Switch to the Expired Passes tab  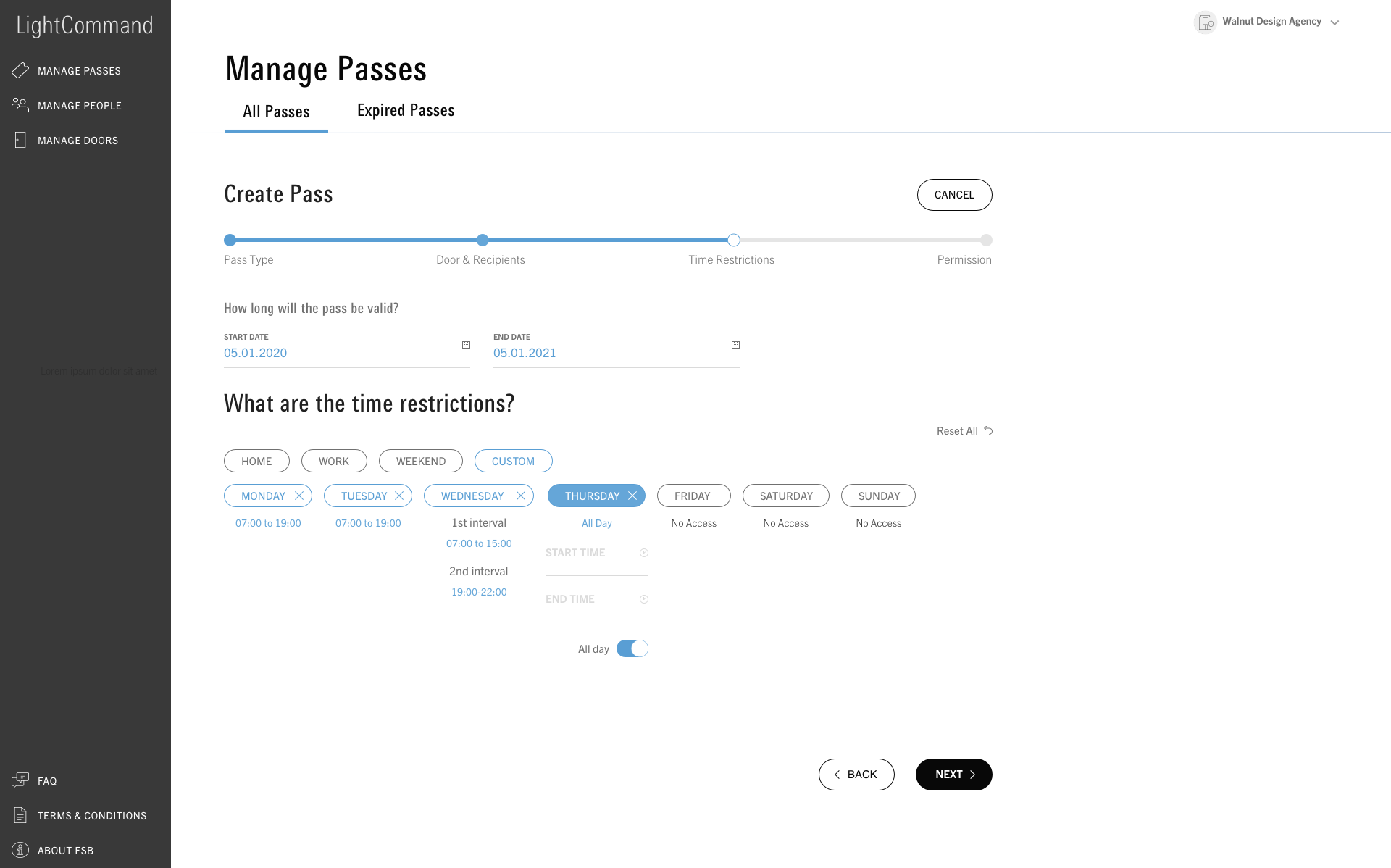point(405,110)
